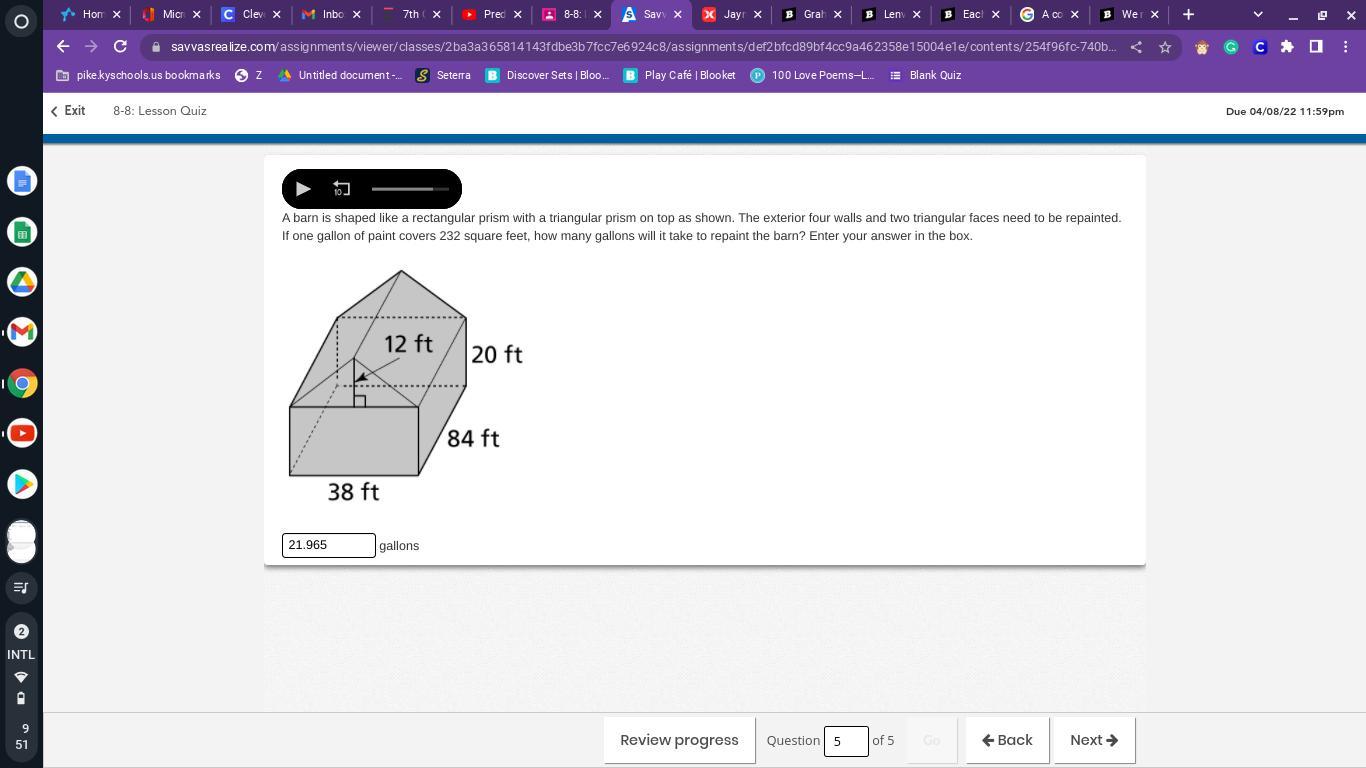Open pike.kyschools.us bookmarks folder
This screenshot has width=1366, height=768.
pos(138,75)
